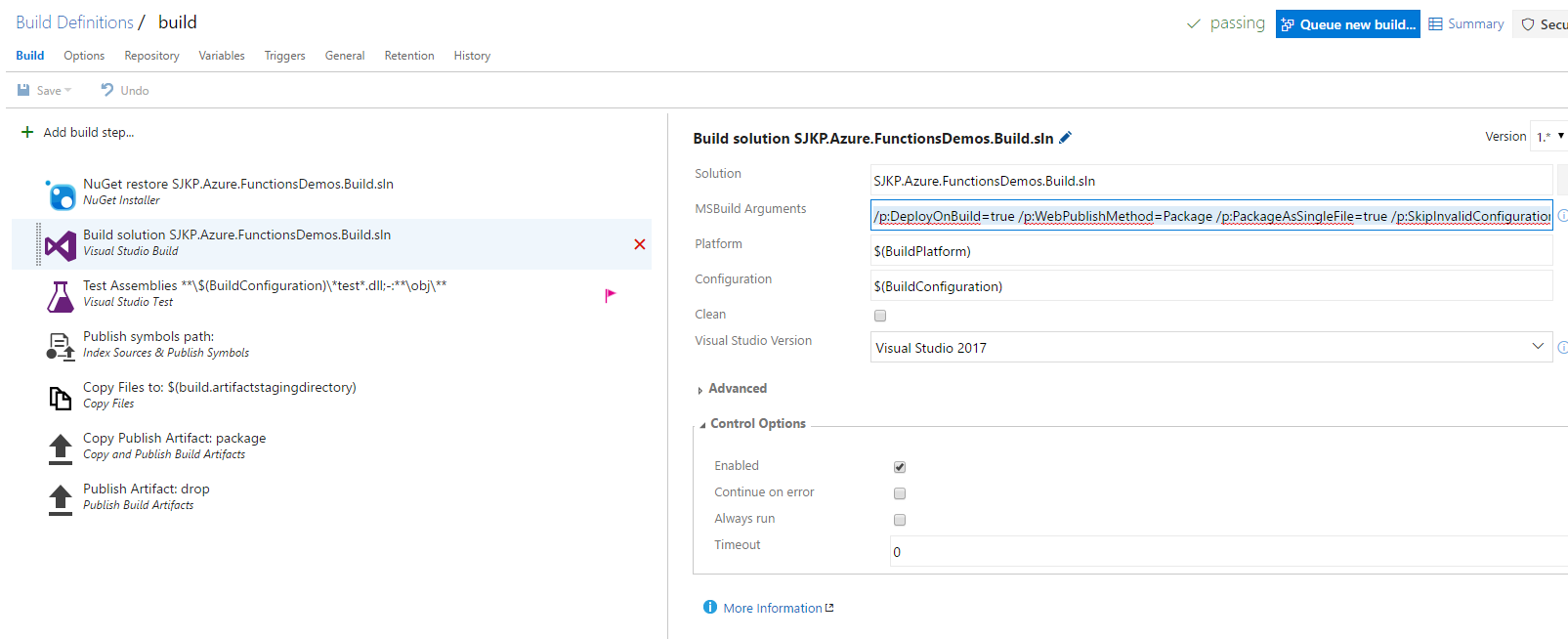Click the info icon next to MSBuild Arguments

point(1562,216)
